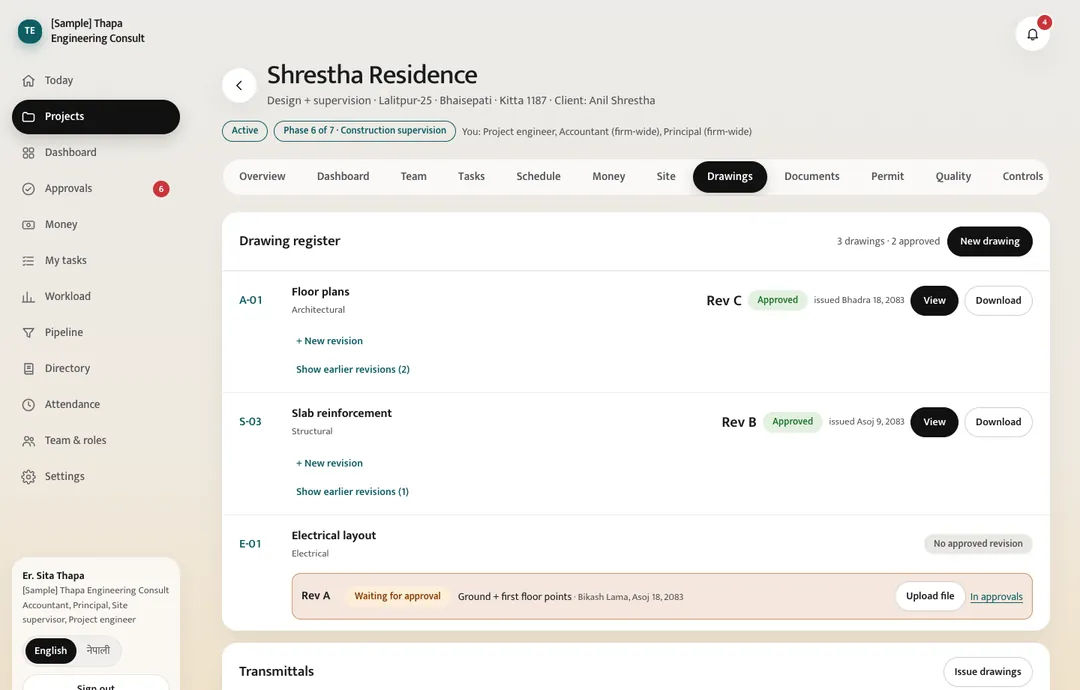Click drawing number E-01

(250, 544)
